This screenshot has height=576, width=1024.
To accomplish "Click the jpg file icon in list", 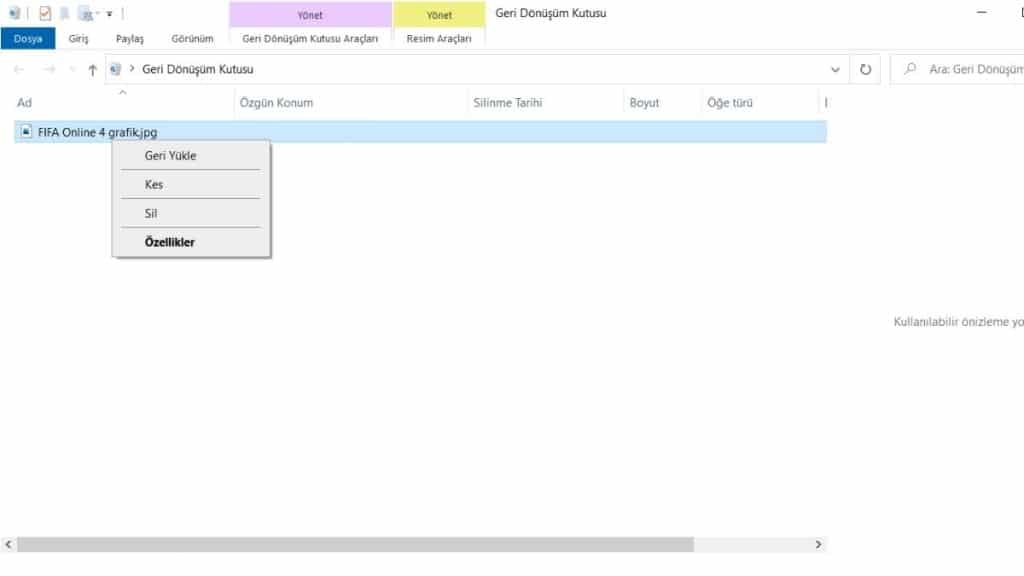I will tap(25, 132).
